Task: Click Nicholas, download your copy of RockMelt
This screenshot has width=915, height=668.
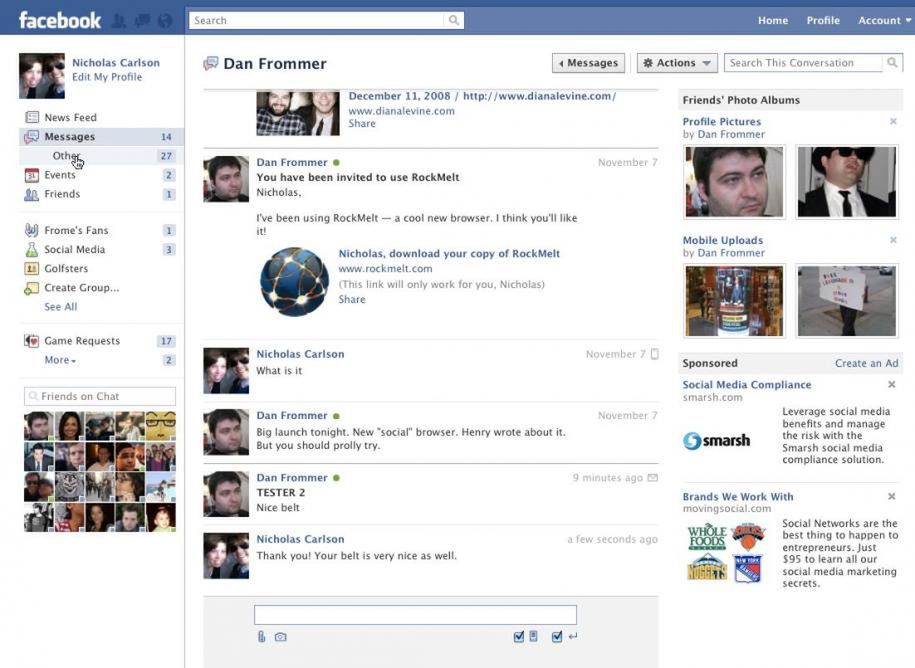Action: pyautogui.click(x=449, y=253)
